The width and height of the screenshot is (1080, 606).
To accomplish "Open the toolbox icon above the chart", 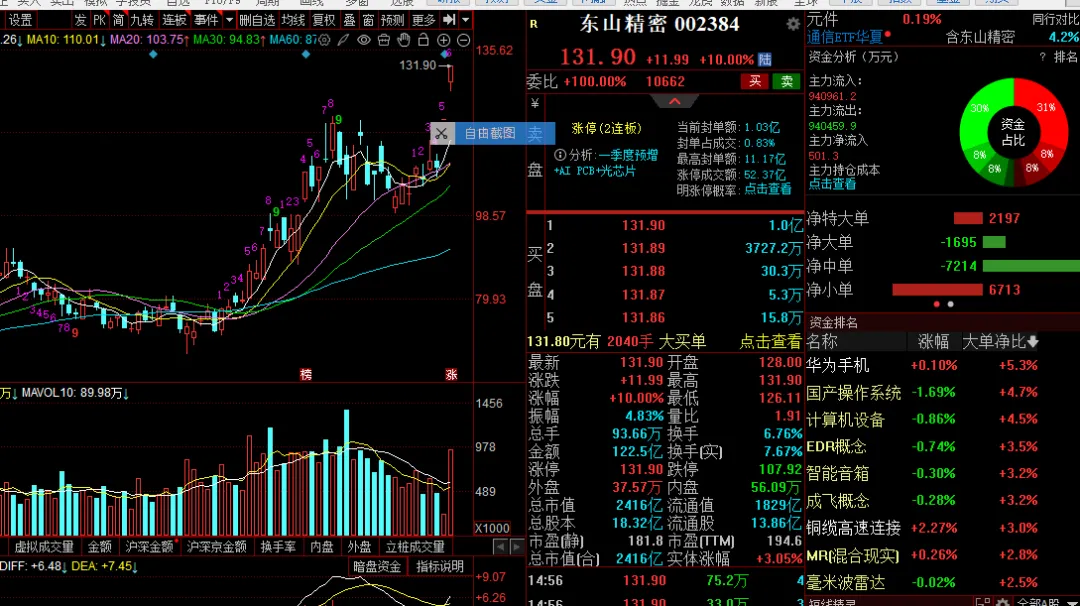I will 384,41.
